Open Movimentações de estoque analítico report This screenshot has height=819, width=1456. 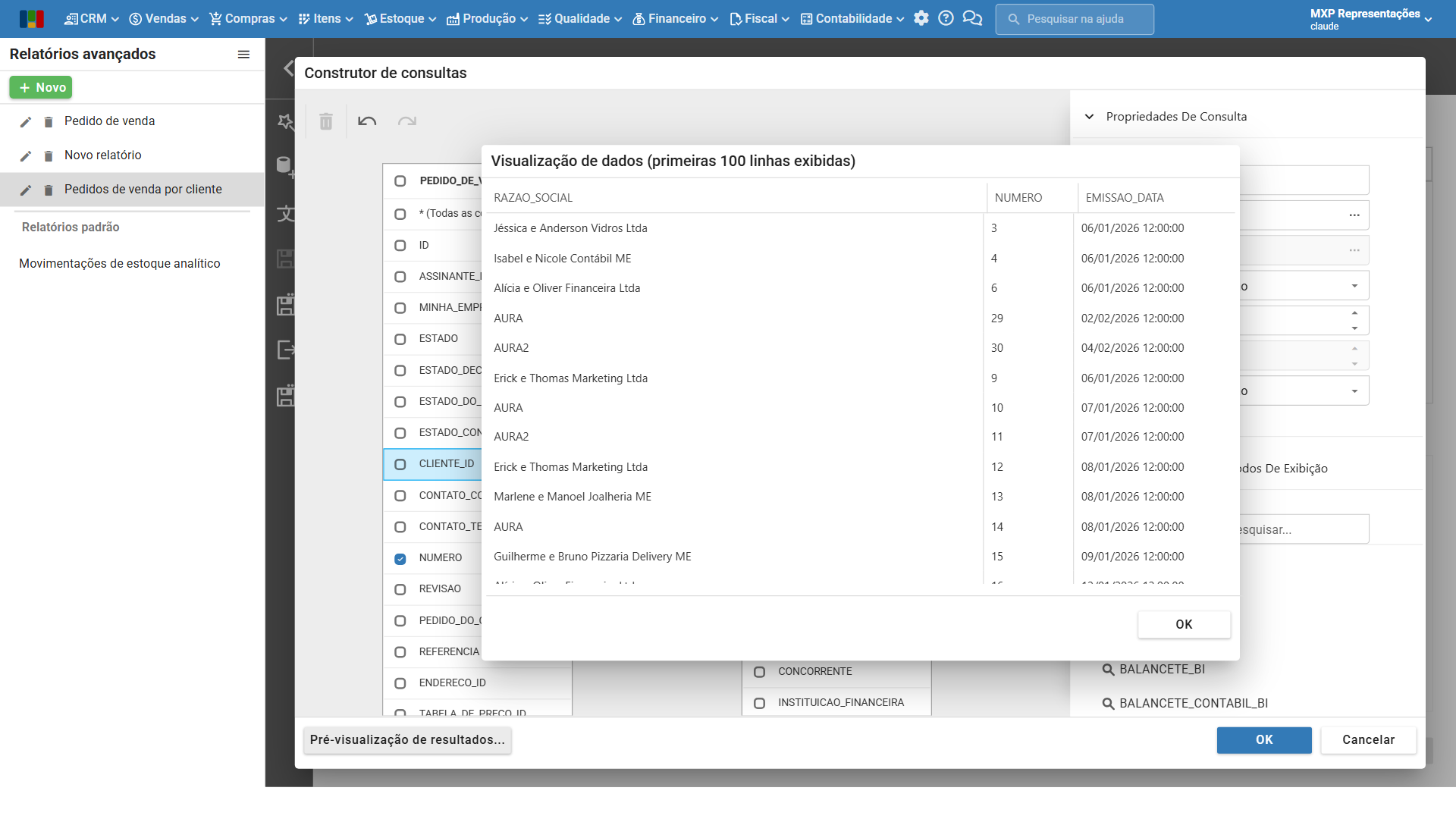(120, 264)
